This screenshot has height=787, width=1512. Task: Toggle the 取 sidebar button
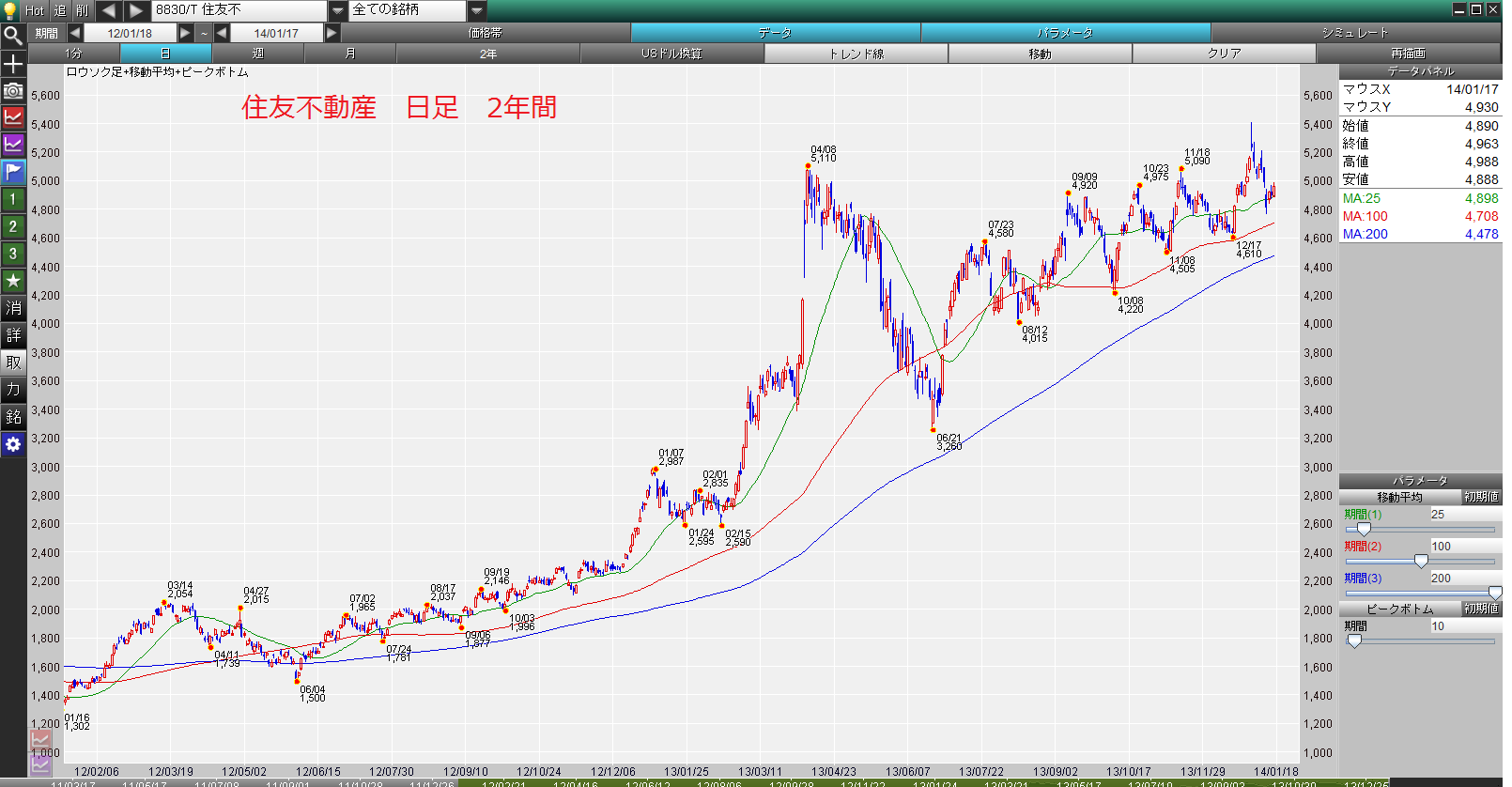coord(13,363)
